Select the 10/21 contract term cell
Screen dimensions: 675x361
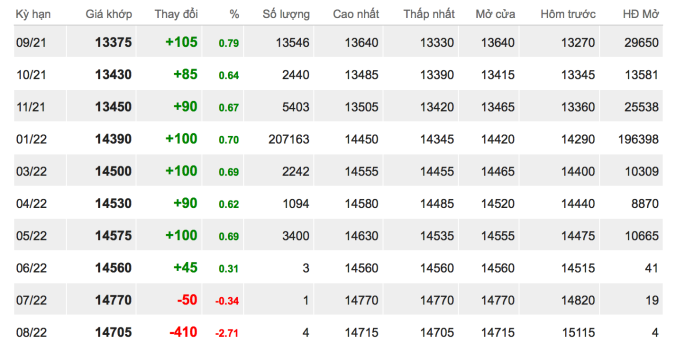tap(31, 75)
